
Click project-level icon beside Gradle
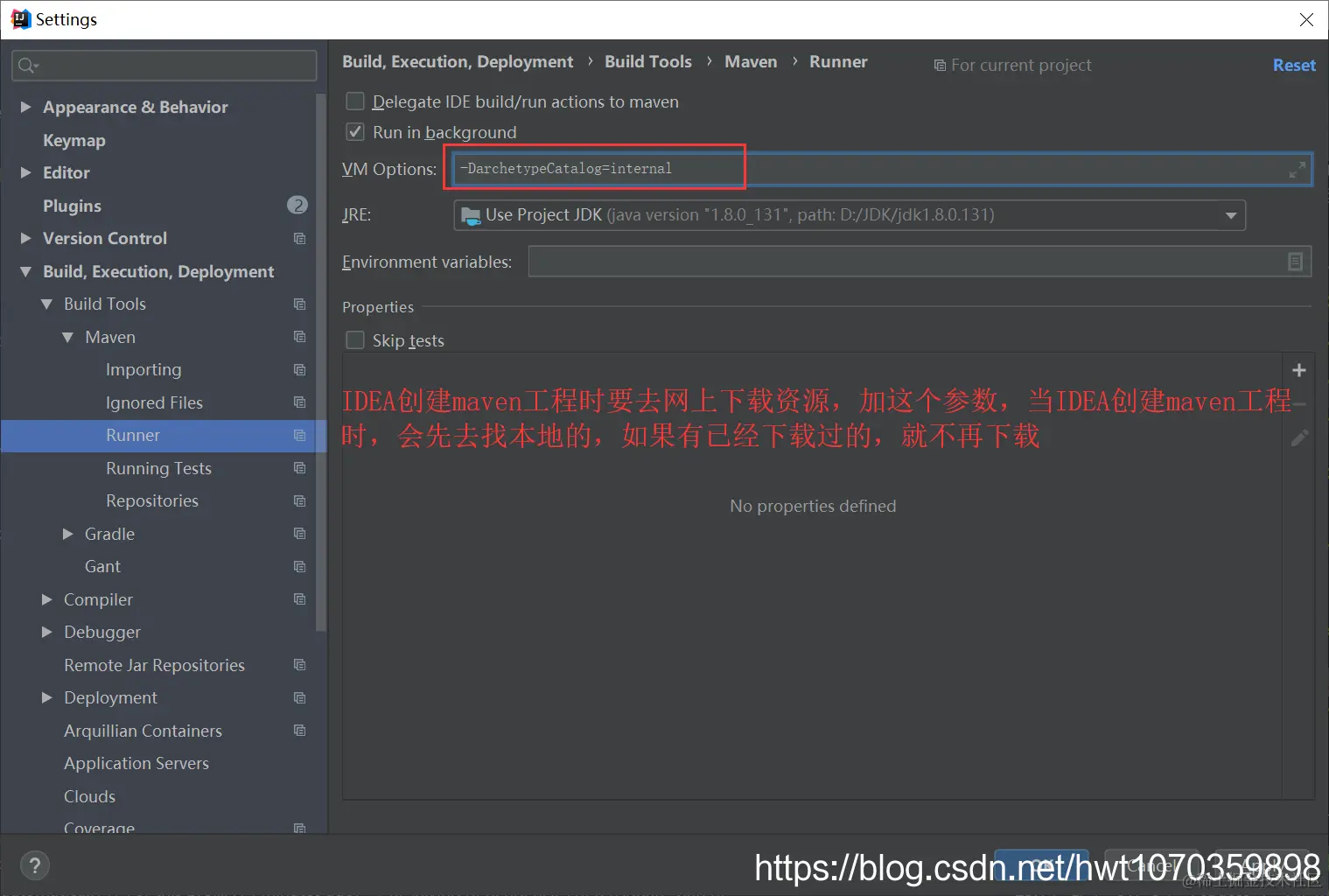click(x=299, y=534)
